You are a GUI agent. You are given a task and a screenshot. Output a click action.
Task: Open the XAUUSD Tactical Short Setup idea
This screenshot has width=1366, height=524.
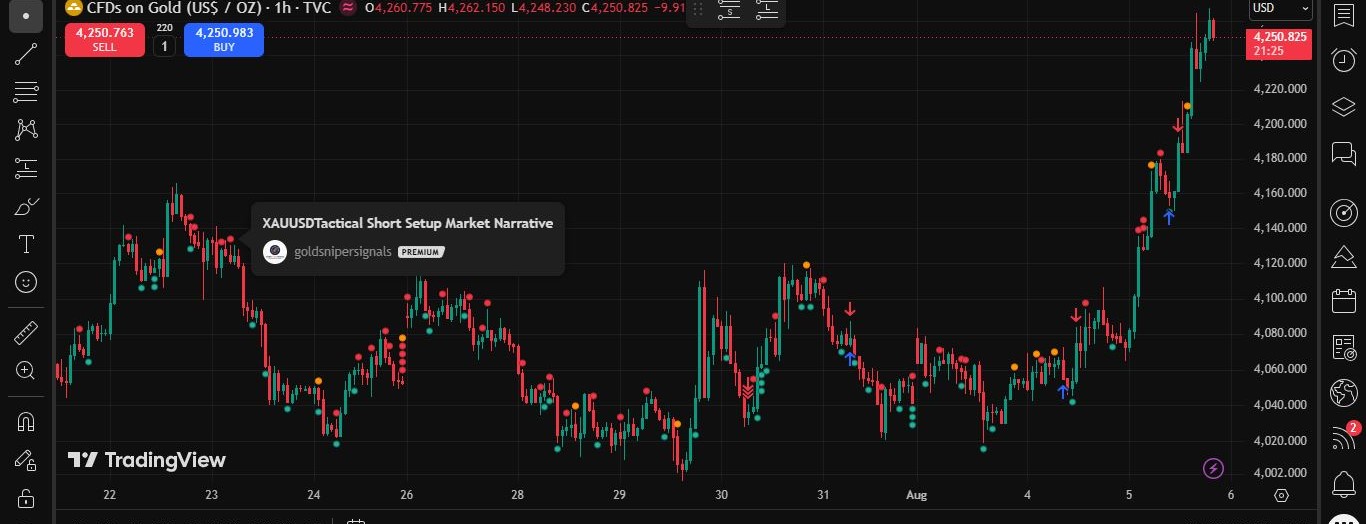[x=408, y=223]
